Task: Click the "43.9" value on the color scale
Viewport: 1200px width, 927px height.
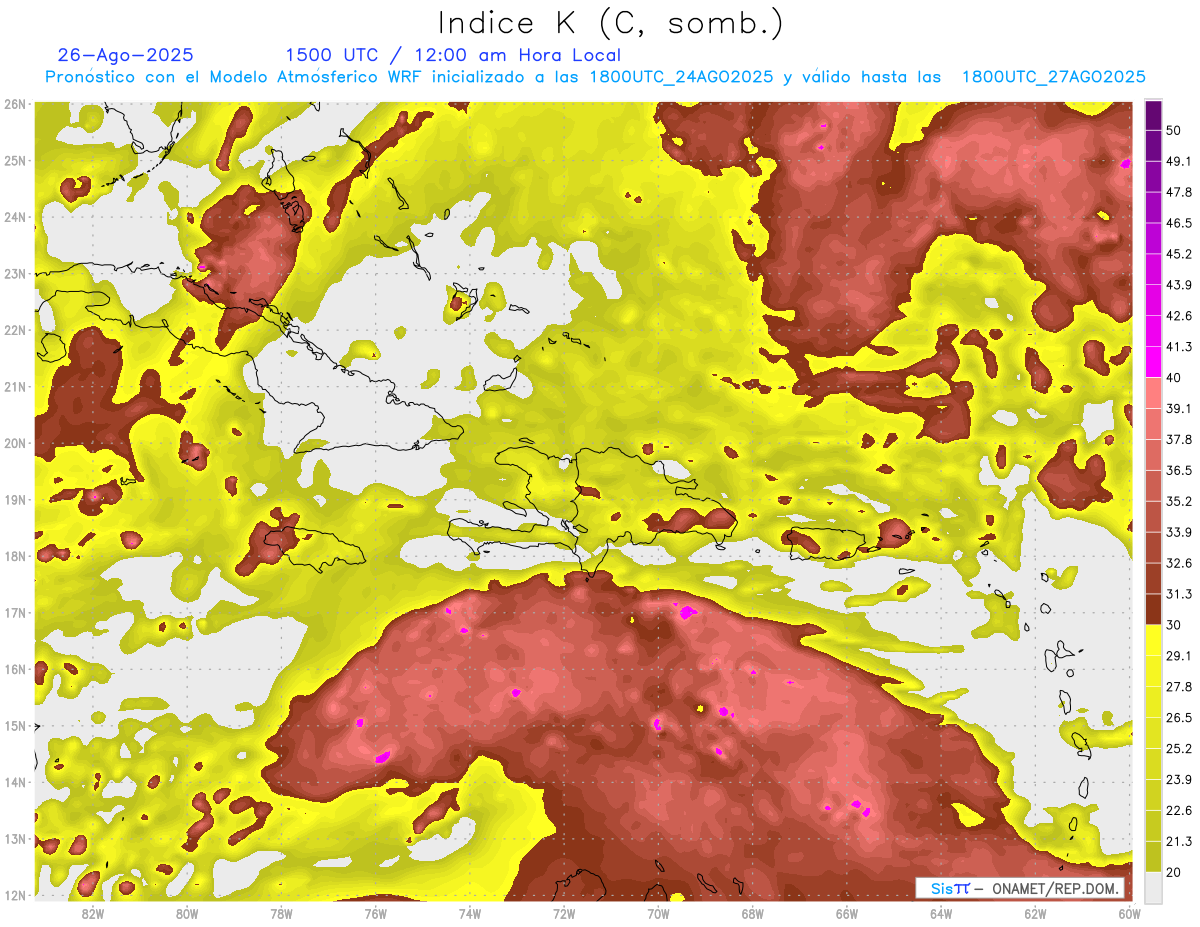Action: click(1178, 285)
